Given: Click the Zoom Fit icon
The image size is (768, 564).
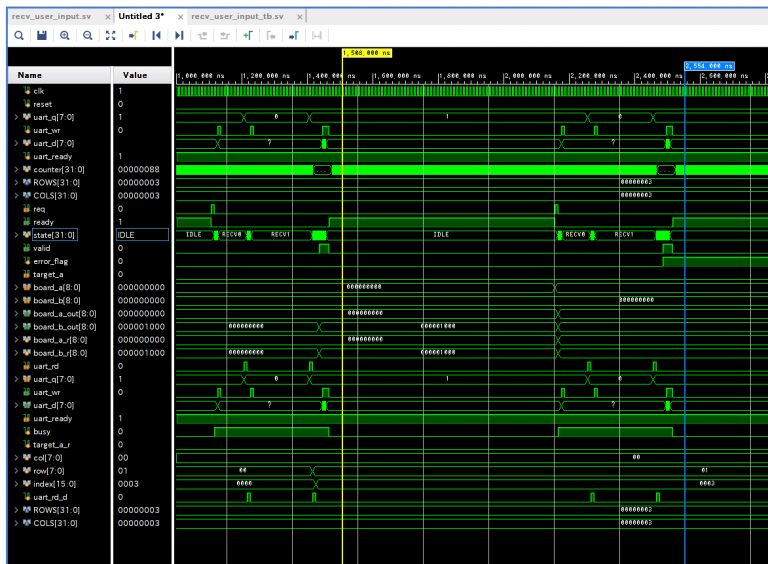Looking at the screenshot, I should click(111, 35).
